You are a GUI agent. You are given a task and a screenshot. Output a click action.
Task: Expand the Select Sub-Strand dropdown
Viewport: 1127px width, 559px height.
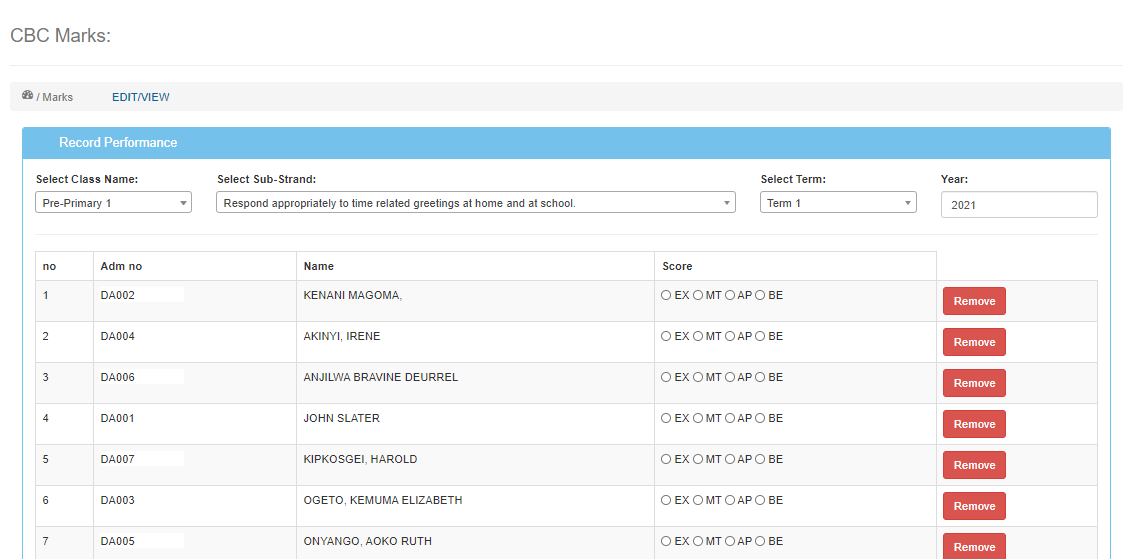click(x=475, y=203)
